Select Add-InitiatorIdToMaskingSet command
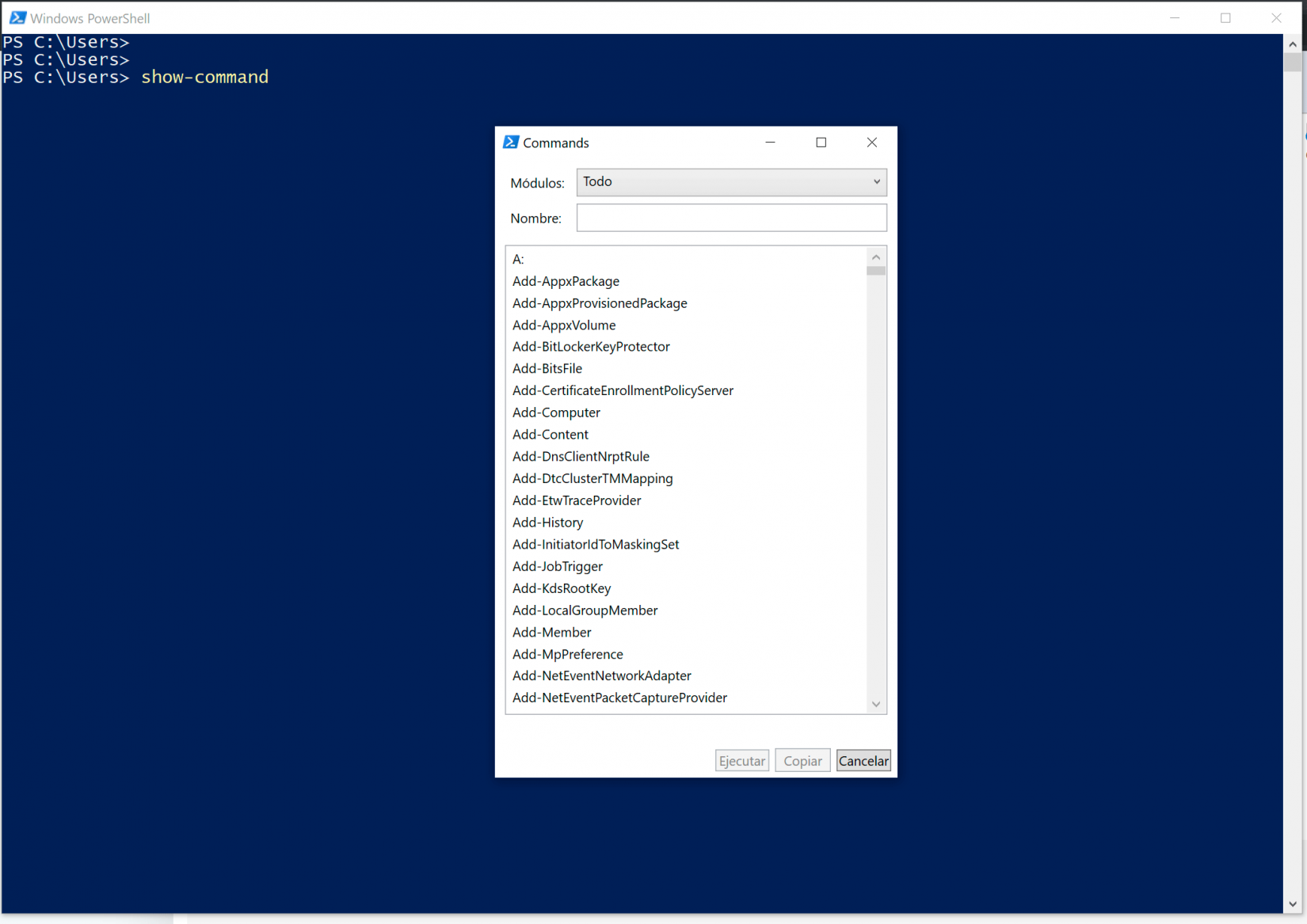The width and height of the screenshot is (1307, 924). click(596, 545)
